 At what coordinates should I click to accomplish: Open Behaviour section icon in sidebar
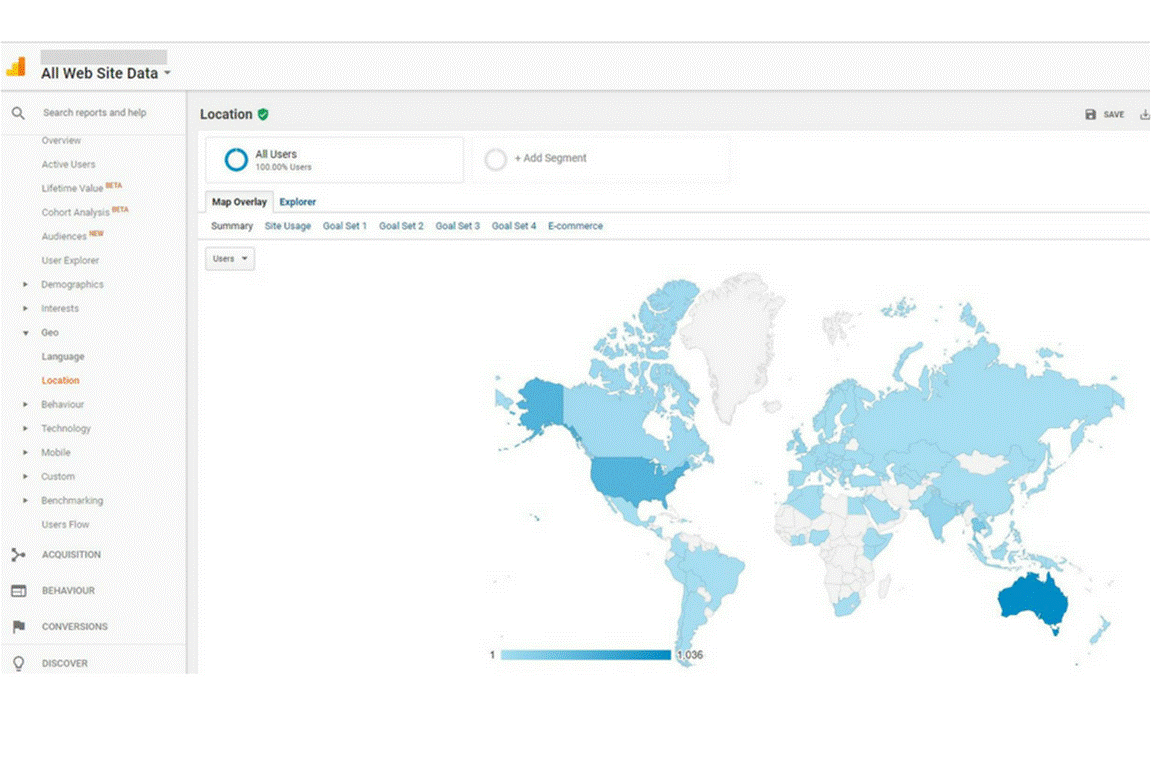click(18, 591)
